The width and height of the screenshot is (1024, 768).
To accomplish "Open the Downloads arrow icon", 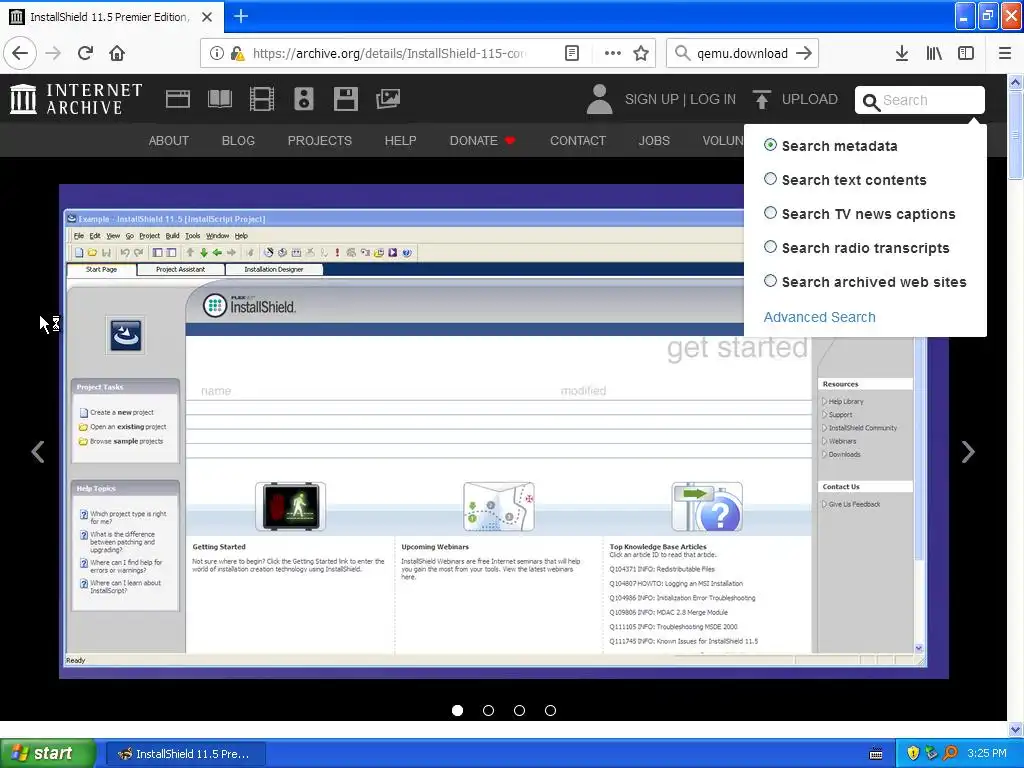I will pyautogui.click(x=902, y=53).
